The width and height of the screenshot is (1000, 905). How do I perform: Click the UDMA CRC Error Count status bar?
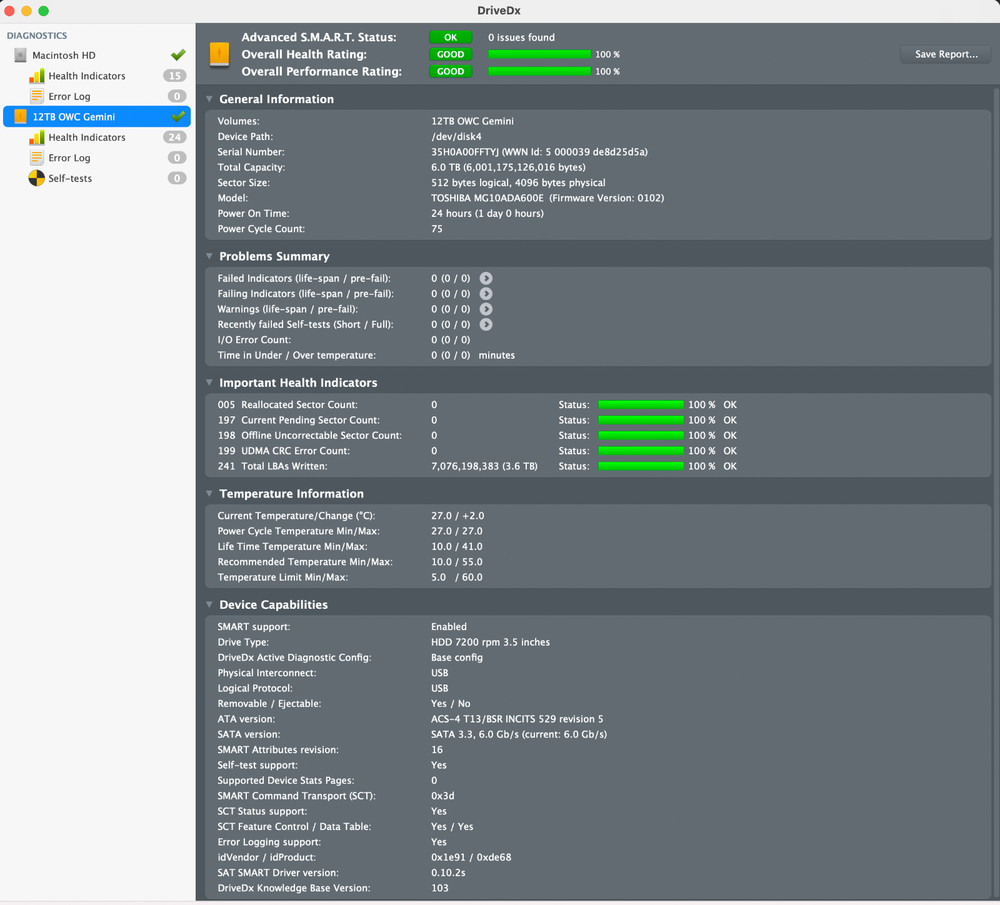click(x=641, y=451)
